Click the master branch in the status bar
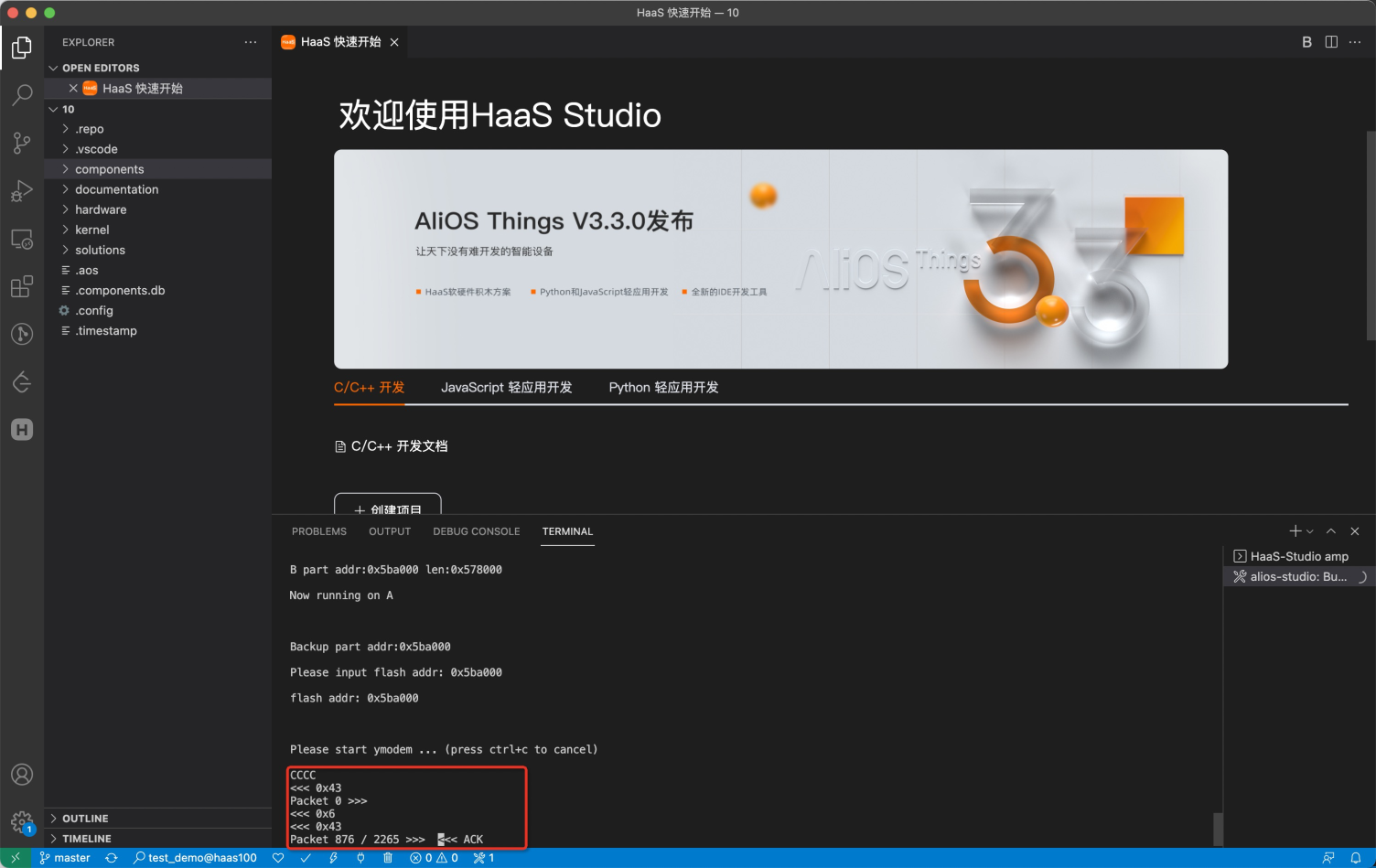The height and width of the screenshot is (868, 1376). click(x=64, y=858)
